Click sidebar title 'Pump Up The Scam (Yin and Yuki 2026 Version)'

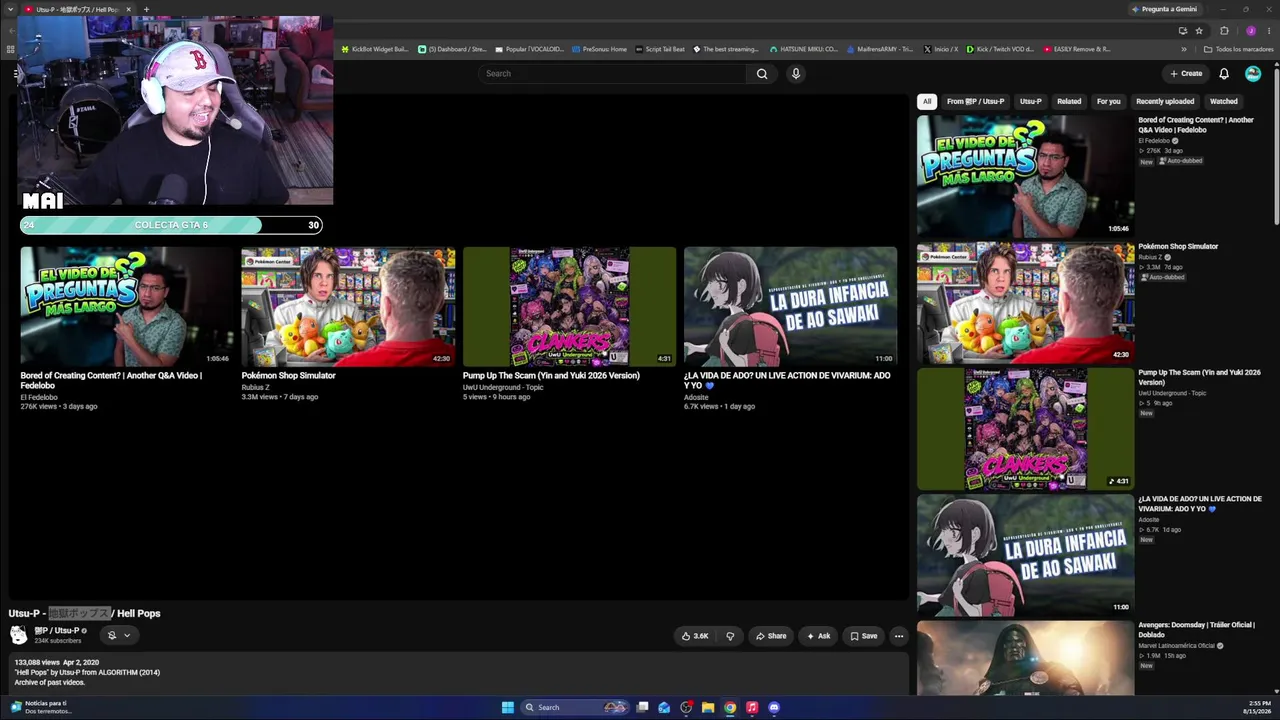(x=1199, y=377)
